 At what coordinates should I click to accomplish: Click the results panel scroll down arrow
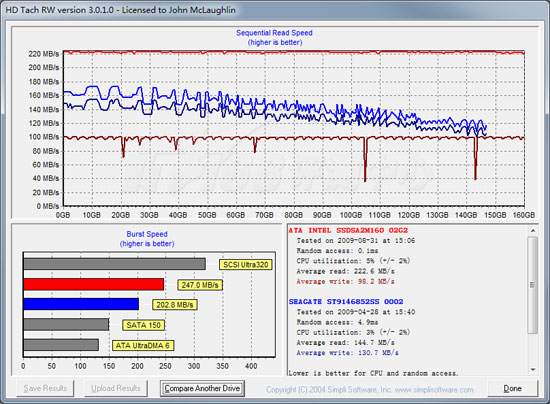pyautogui.click(x=533, y=369)
